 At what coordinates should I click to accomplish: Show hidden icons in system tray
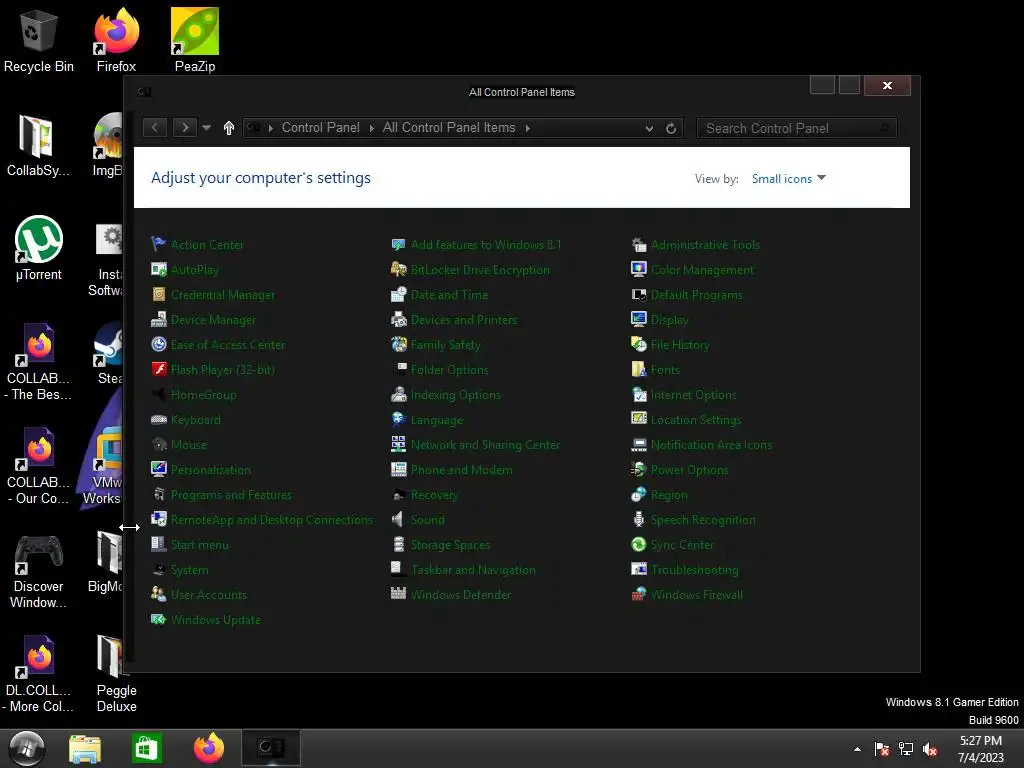(x=857, y=749)
